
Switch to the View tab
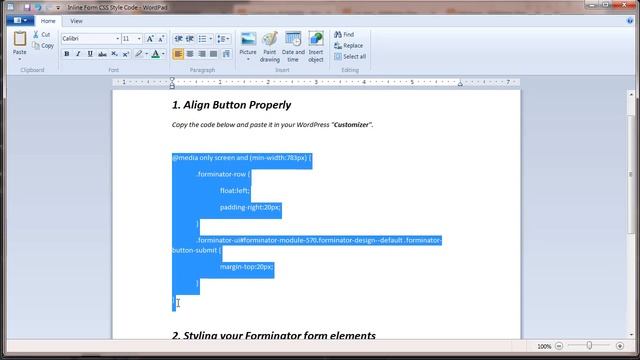(x=76, y=21)
